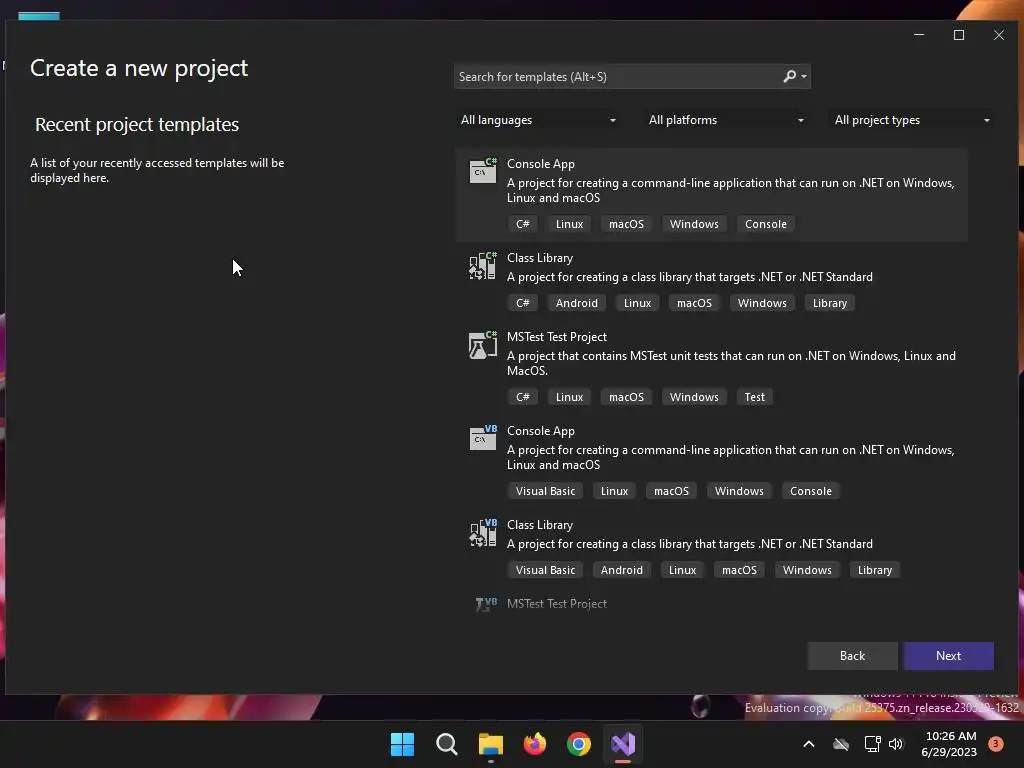Click the VB Class Library template icon
1024x768 pixels.
point(483,532)
